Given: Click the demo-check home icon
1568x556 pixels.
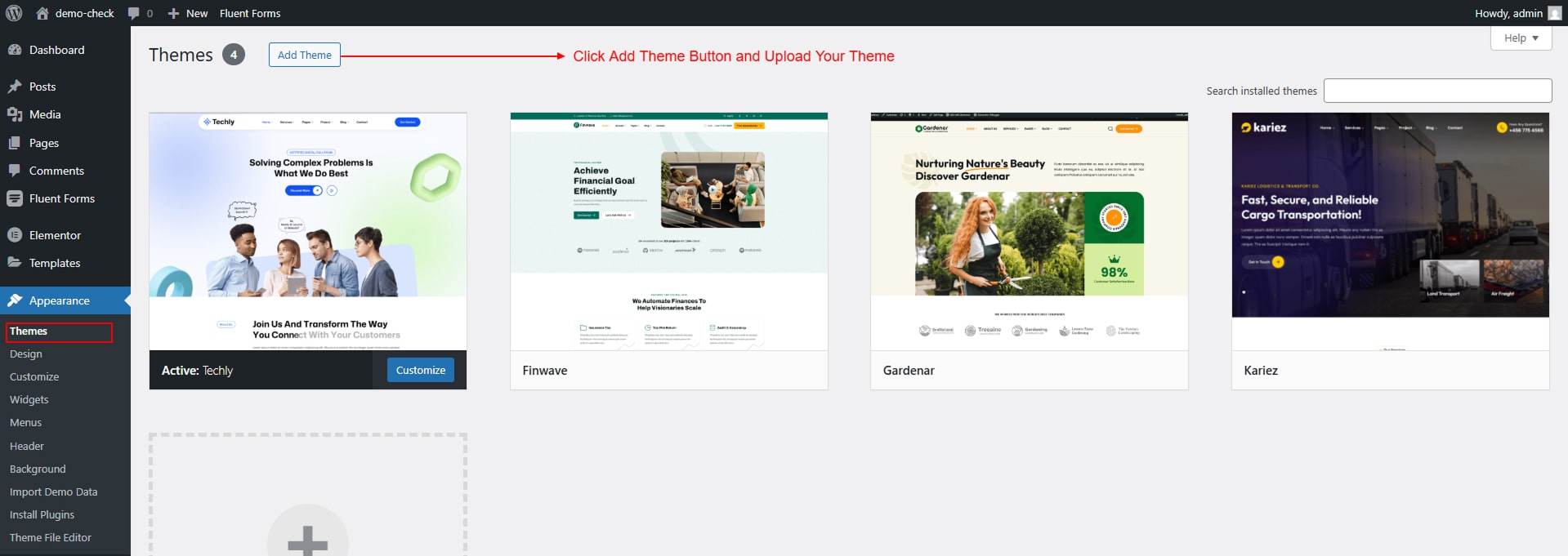Looking at the screenshot, I should 42,13.
